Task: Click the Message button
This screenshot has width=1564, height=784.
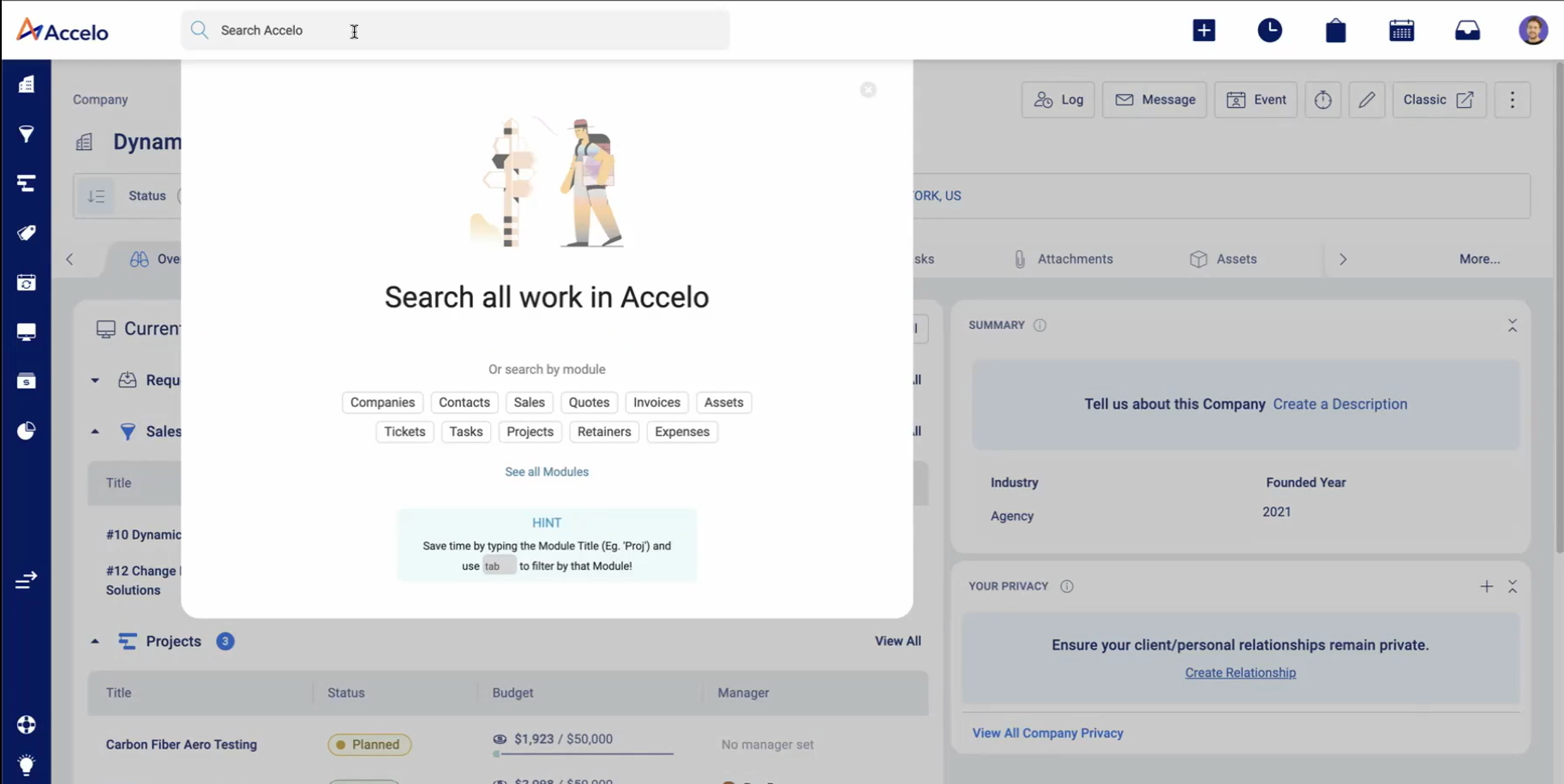Action: coord(1155,100)
